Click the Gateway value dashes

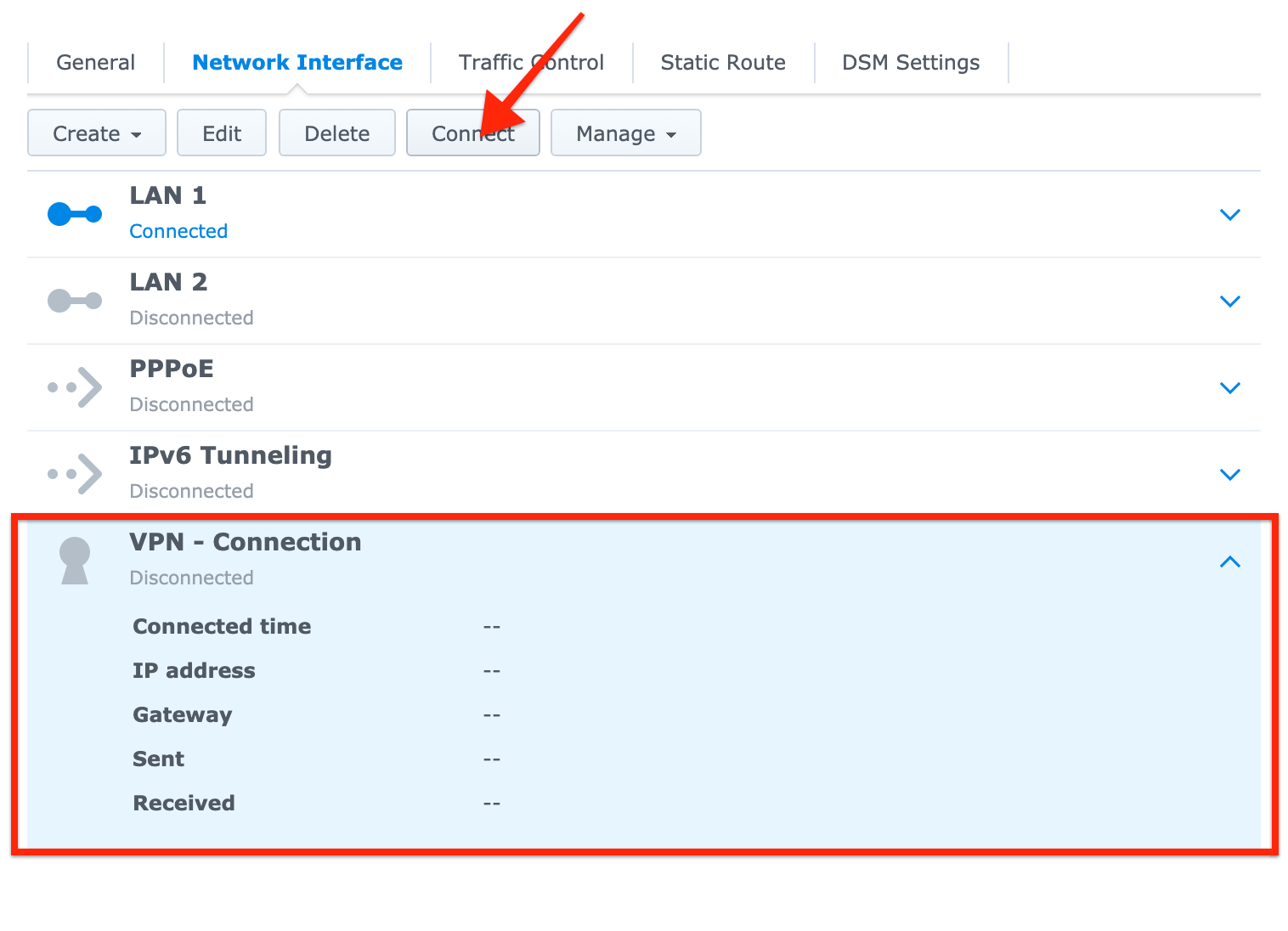pos(492,715)
